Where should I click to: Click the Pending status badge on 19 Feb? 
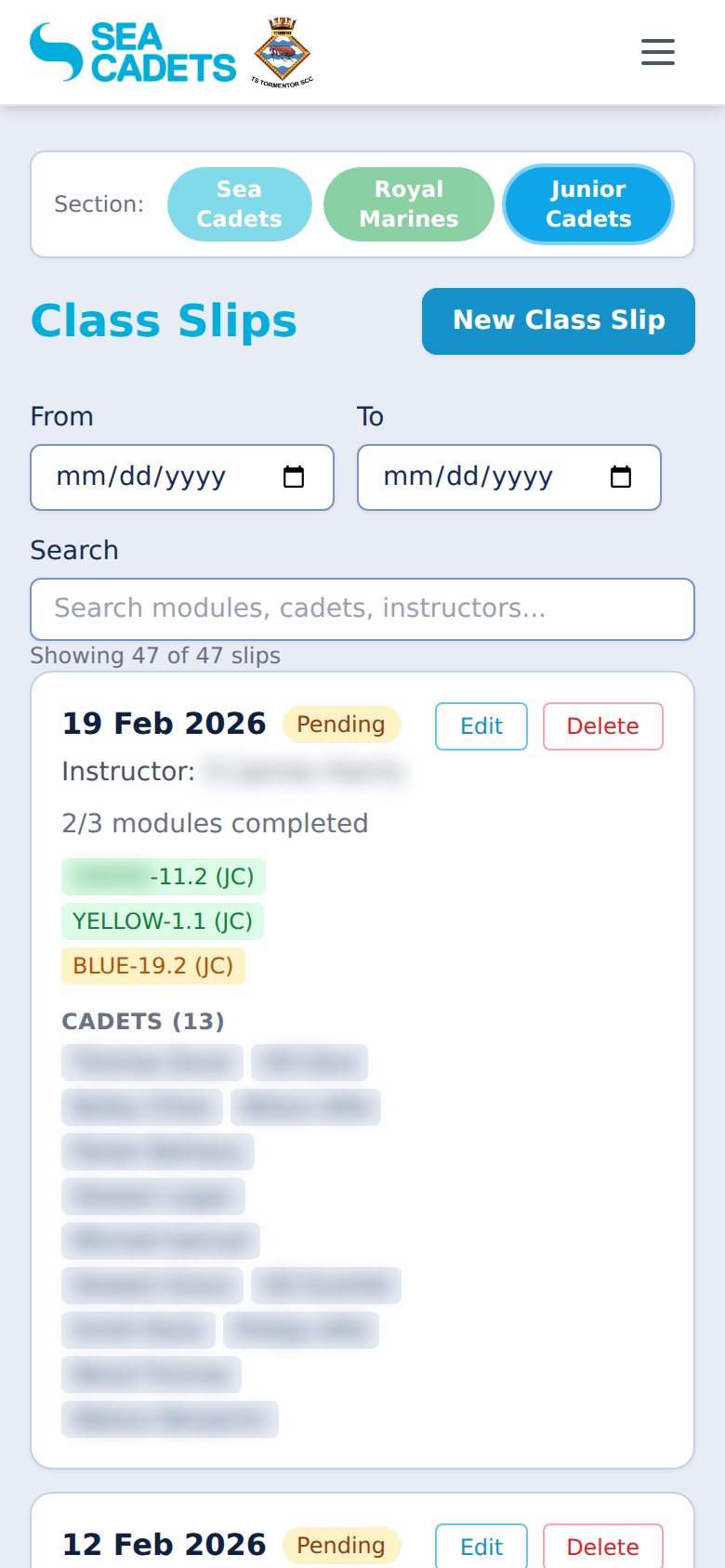tap(341, 724)
